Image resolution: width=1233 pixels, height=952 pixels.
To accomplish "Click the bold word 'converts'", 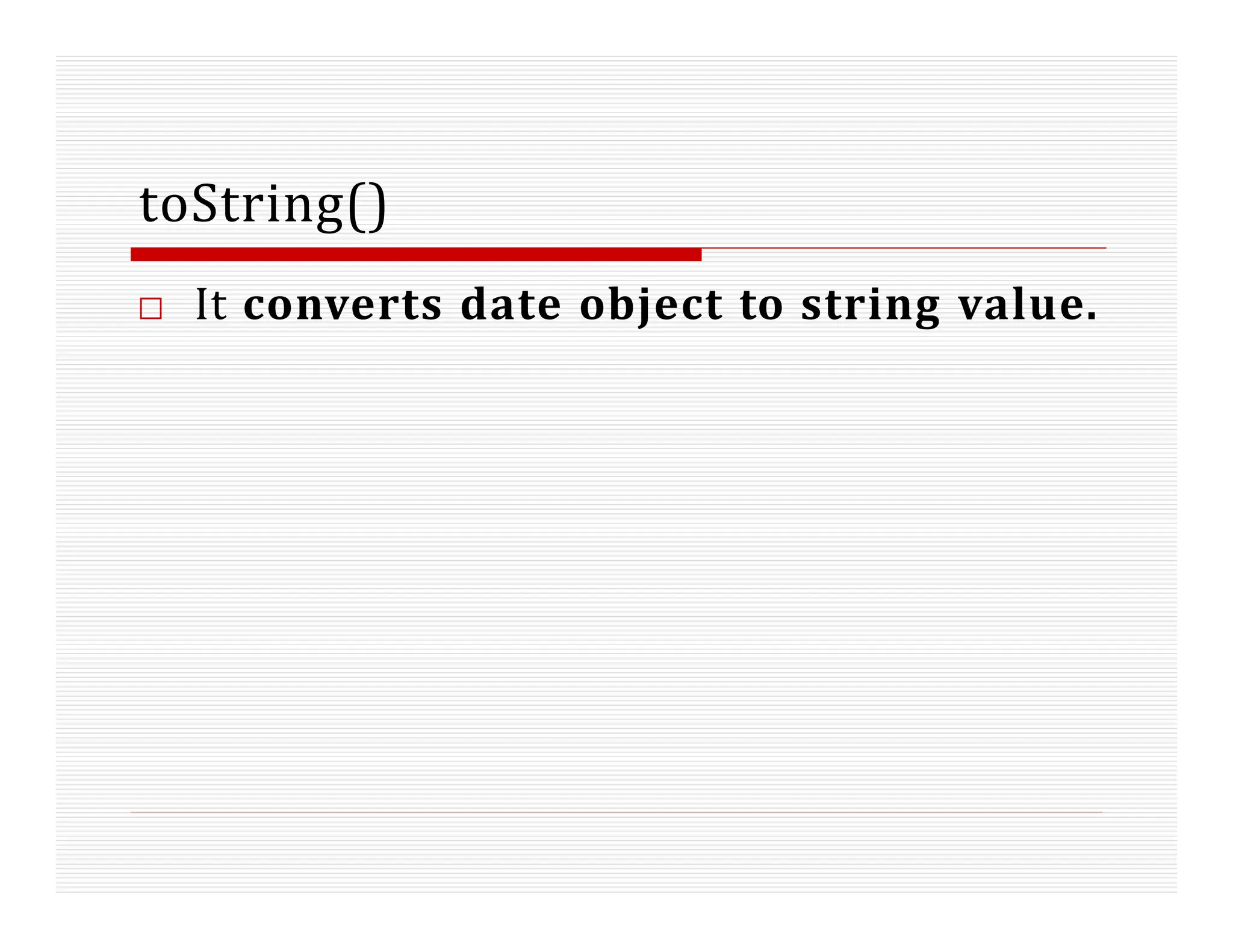I will pos(343,304).
